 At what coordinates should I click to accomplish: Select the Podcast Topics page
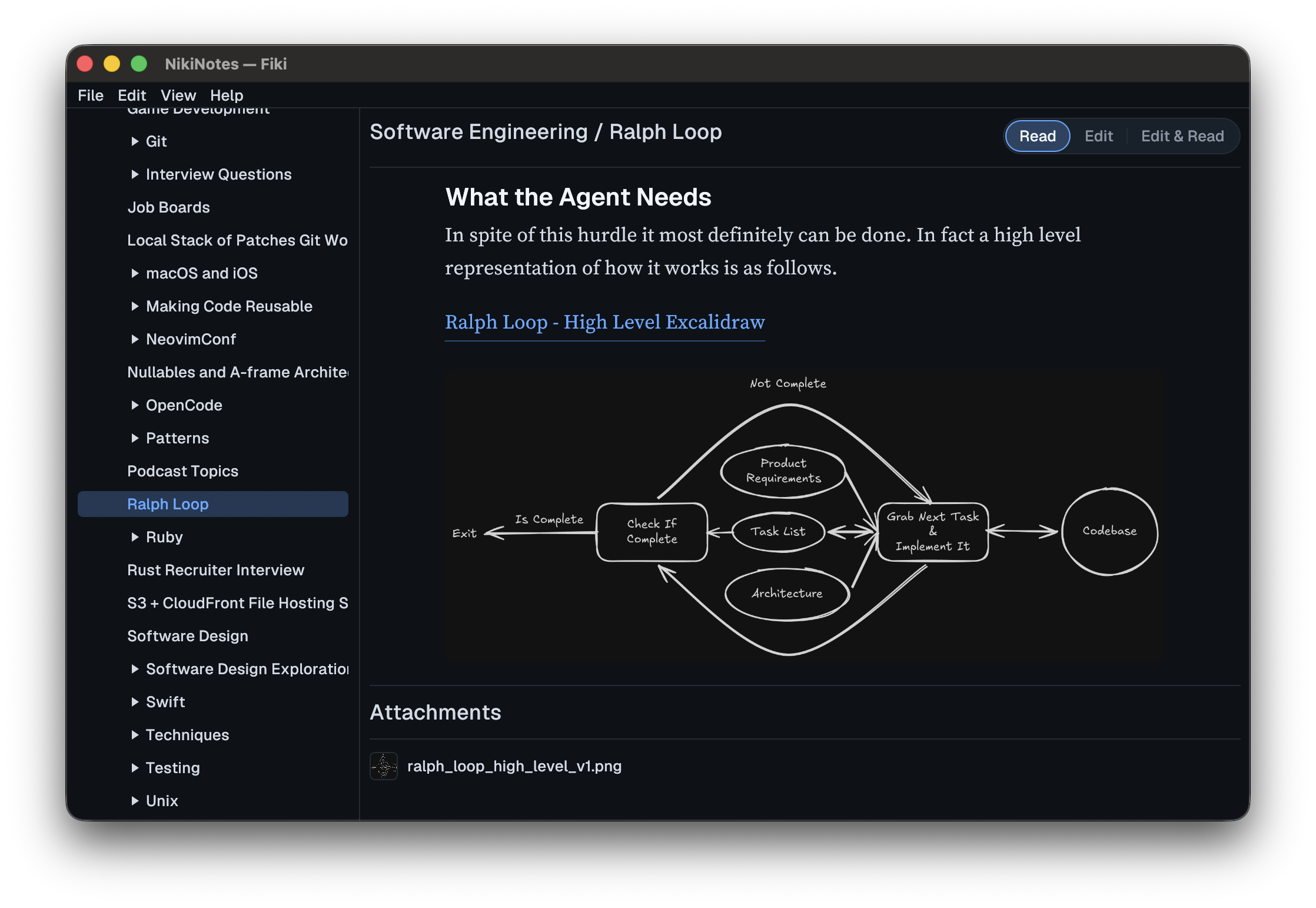(182, 471)
